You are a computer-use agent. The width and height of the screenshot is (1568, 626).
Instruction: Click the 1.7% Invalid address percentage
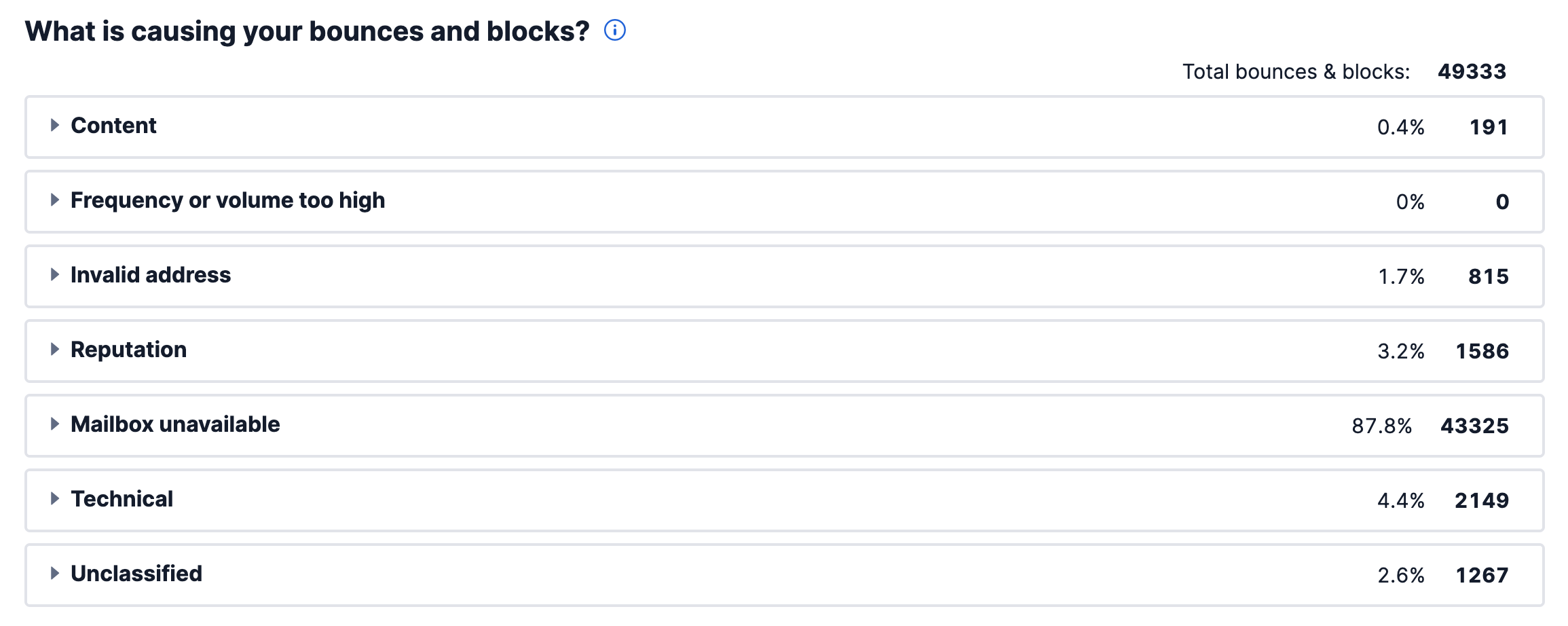[x=1401, y=276]
